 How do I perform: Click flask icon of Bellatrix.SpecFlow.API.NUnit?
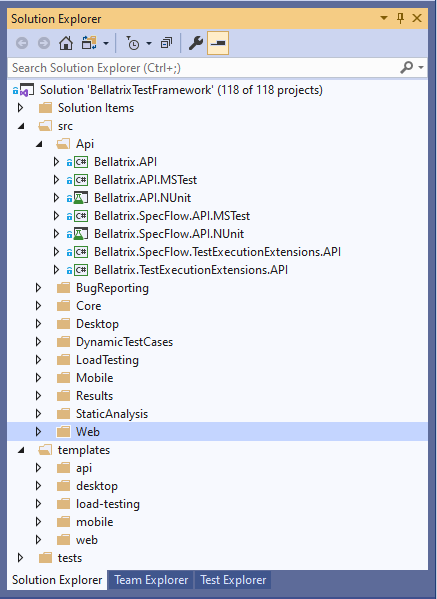(80, 234)
